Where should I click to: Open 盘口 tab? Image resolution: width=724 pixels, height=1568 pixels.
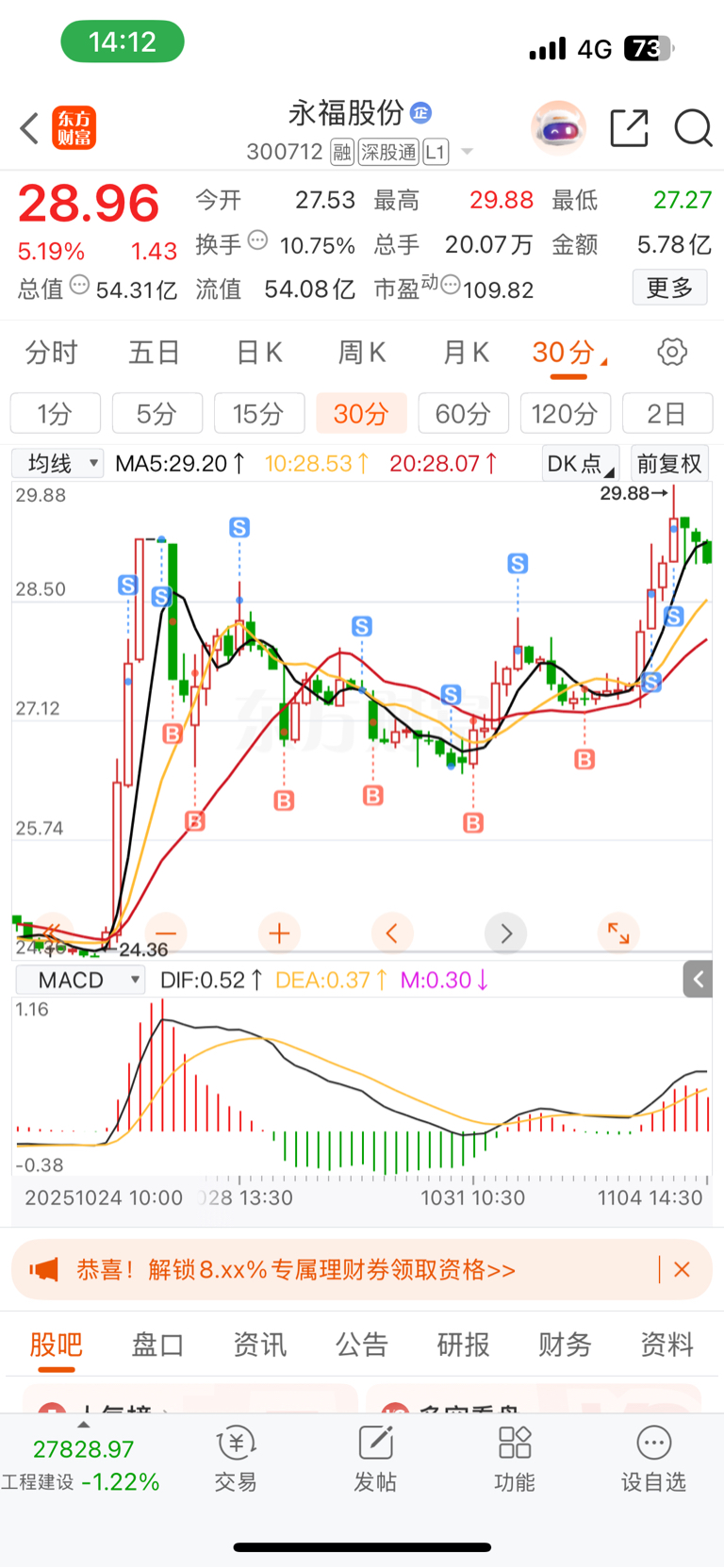[158, 1345]
